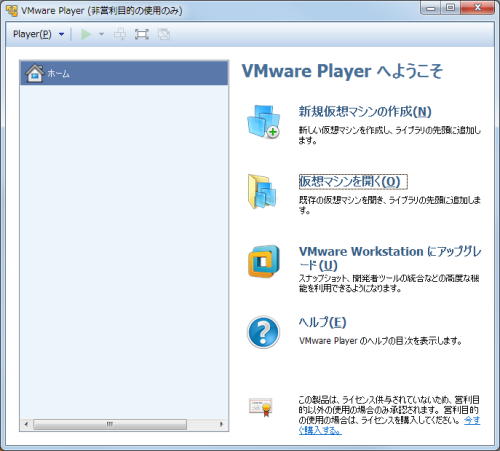Click 仮想マシンを開く(O) link
This screenshot has width=500, height=451.
tap(353, 182)
